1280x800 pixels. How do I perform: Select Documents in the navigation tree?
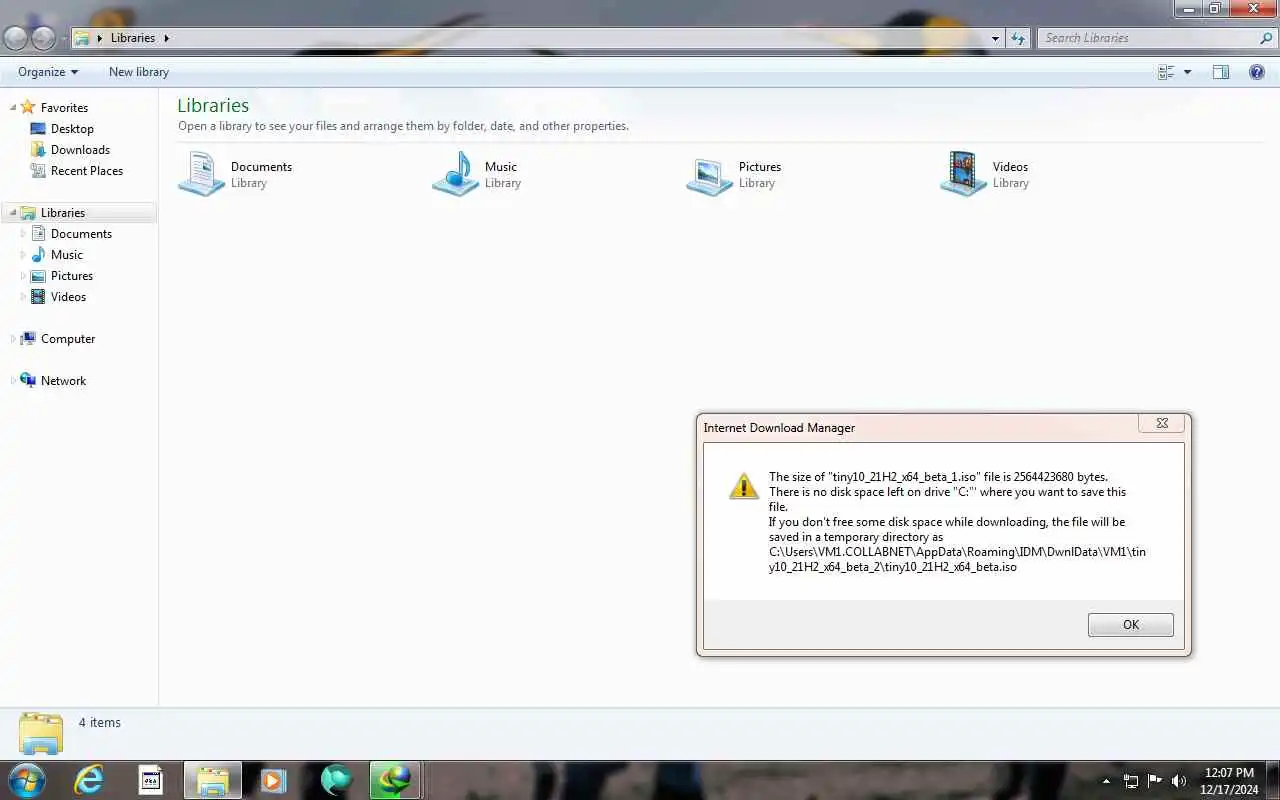pos(81,234)
